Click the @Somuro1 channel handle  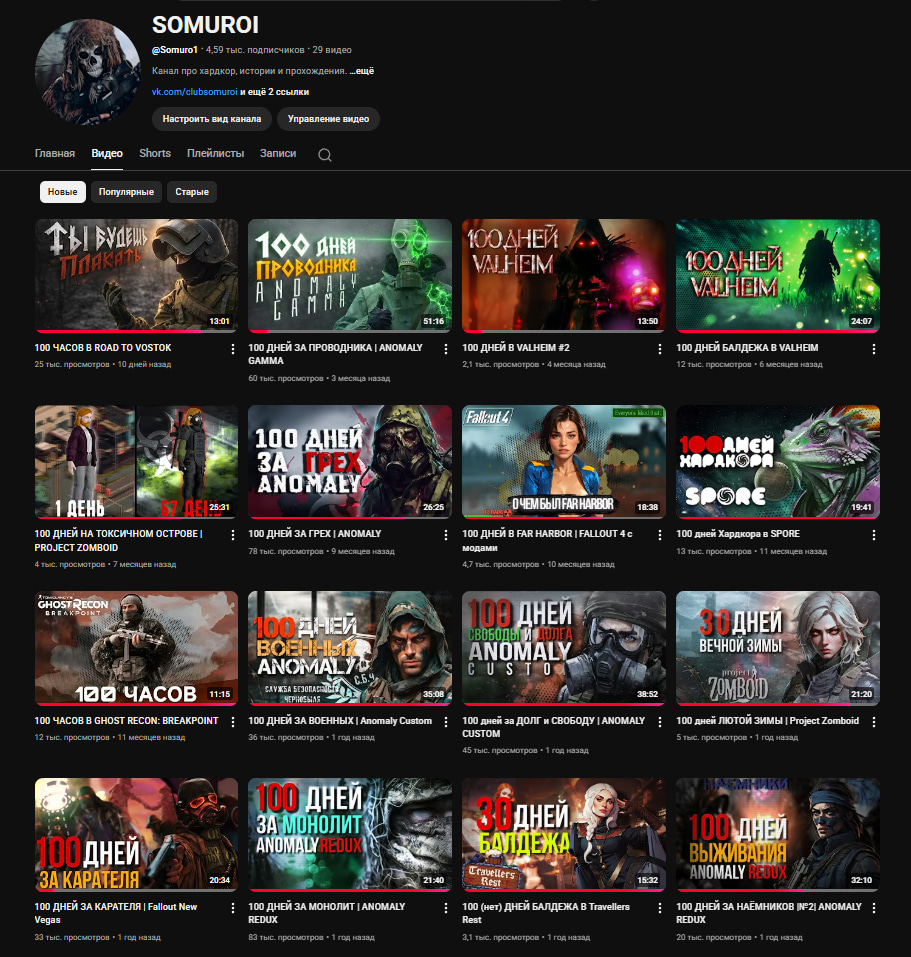click(x=175, y=50)
